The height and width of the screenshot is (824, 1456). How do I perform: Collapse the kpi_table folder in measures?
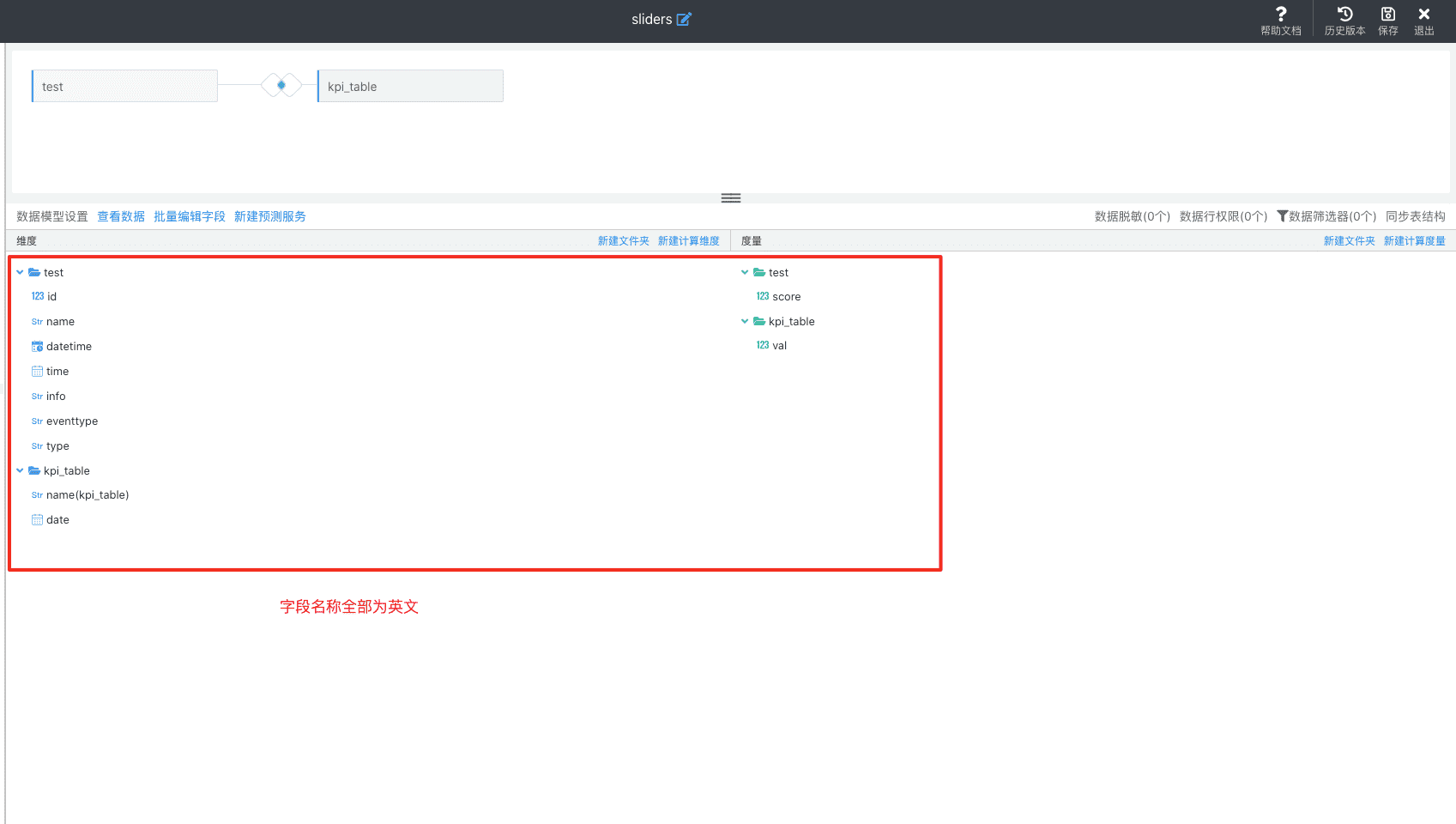(745, 321)
